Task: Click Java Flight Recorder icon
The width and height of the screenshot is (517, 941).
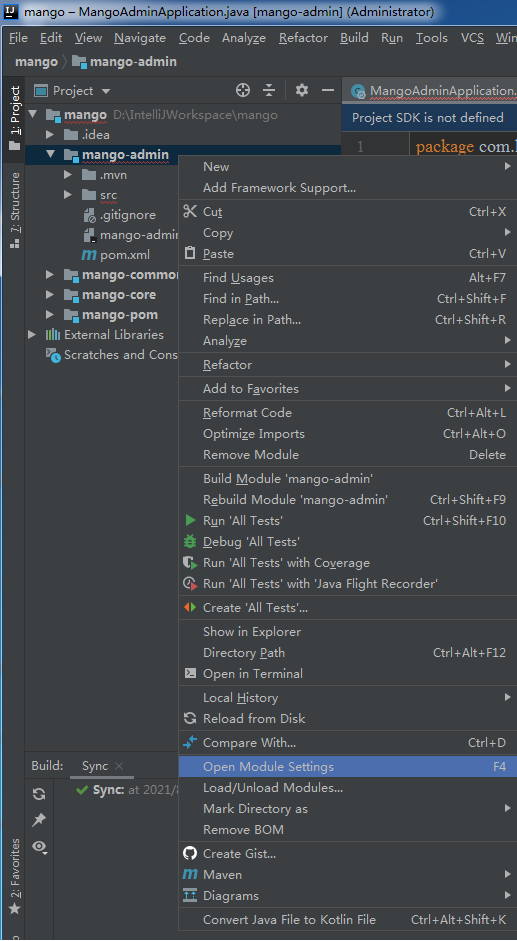Action: pyautogui.click(x=190, y=583)
